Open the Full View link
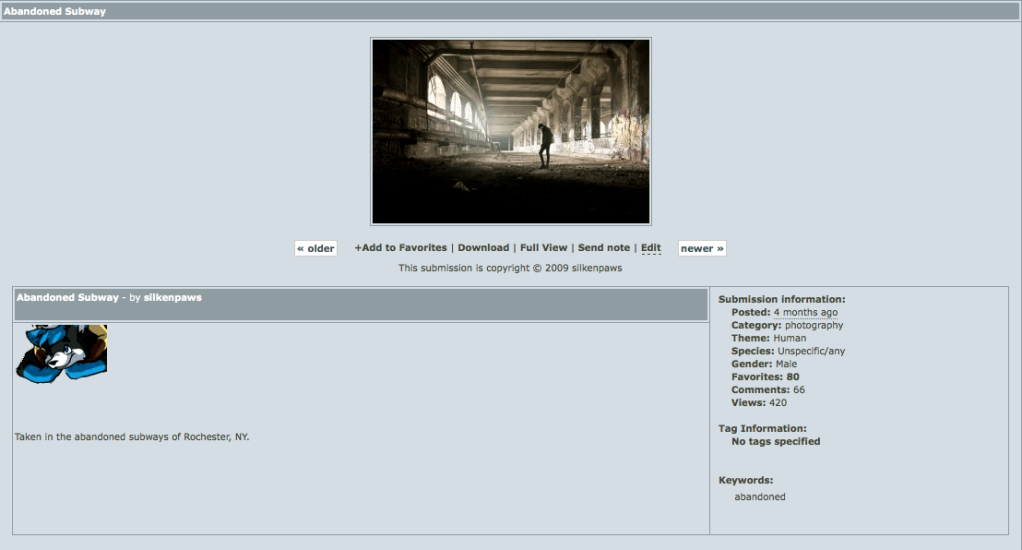Viewport: 1022px width, 550px height. [x=543, y=248]
